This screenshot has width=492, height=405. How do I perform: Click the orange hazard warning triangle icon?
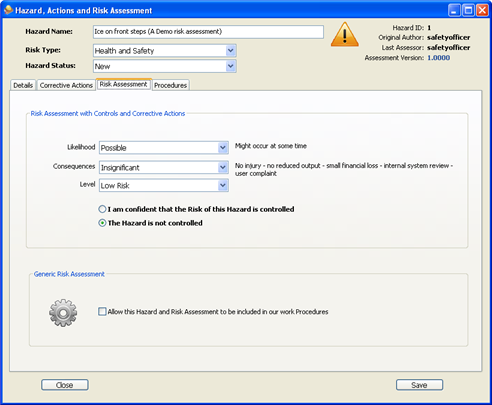(x=345, y=34)
